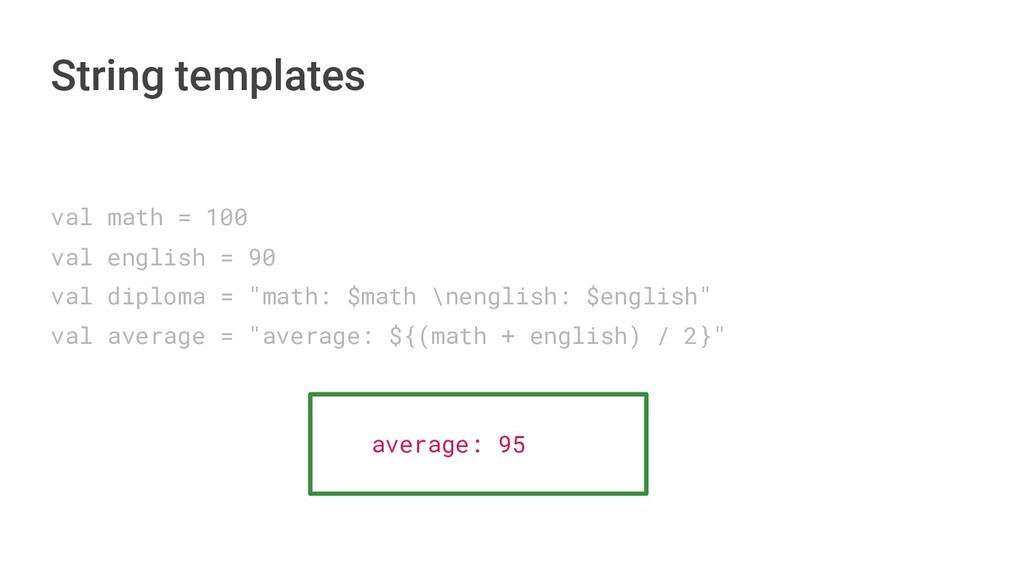Click the "String templates" slide title

pos(207,76)
